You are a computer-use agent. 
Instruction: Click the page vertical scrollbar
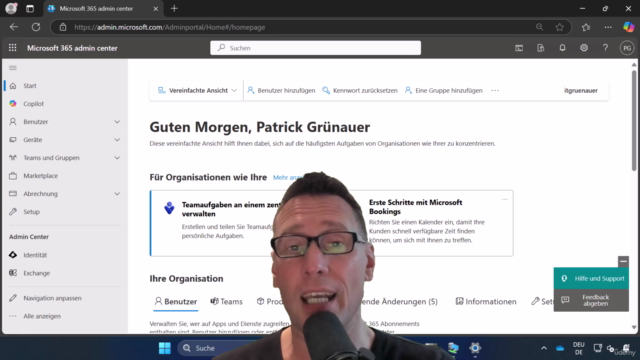pos(634,120)
